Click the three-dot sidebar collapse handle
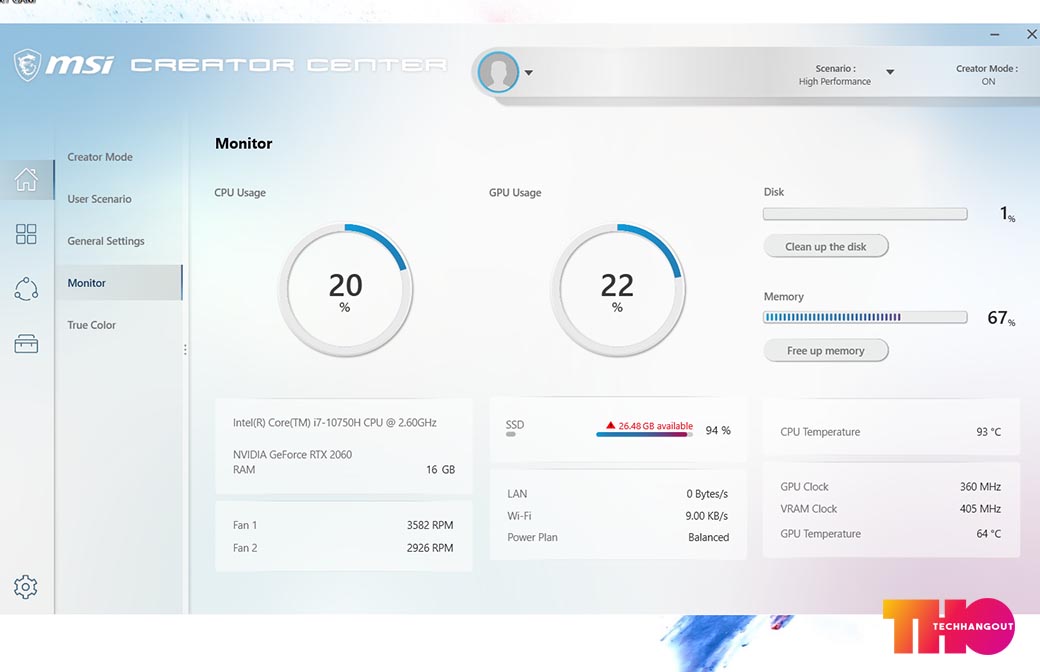This screenshot has height=672, width=1040. [x=185, y=349]
